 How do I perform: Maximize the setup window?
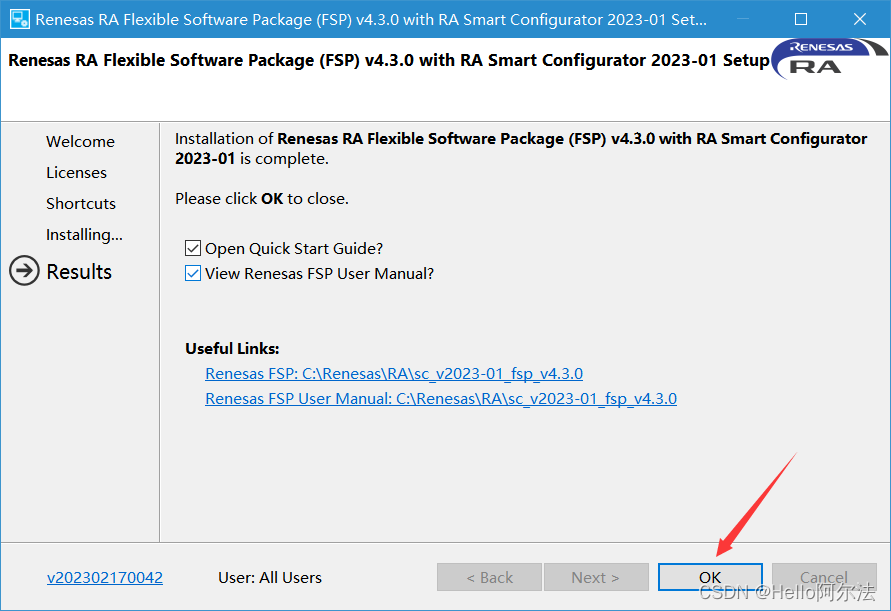800,19
